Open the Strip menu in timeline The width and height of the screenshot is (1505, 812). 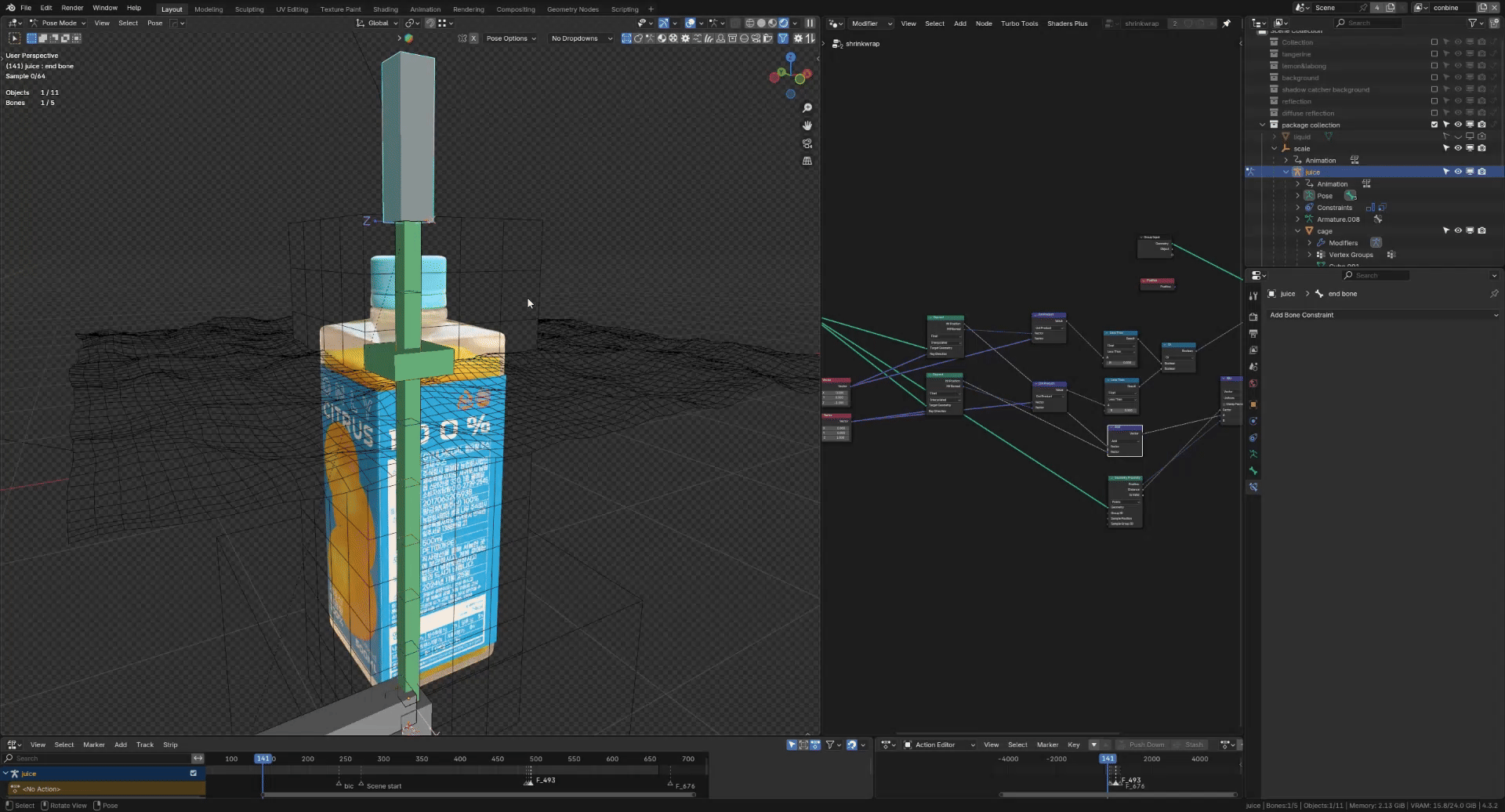[x=170, y=745]
